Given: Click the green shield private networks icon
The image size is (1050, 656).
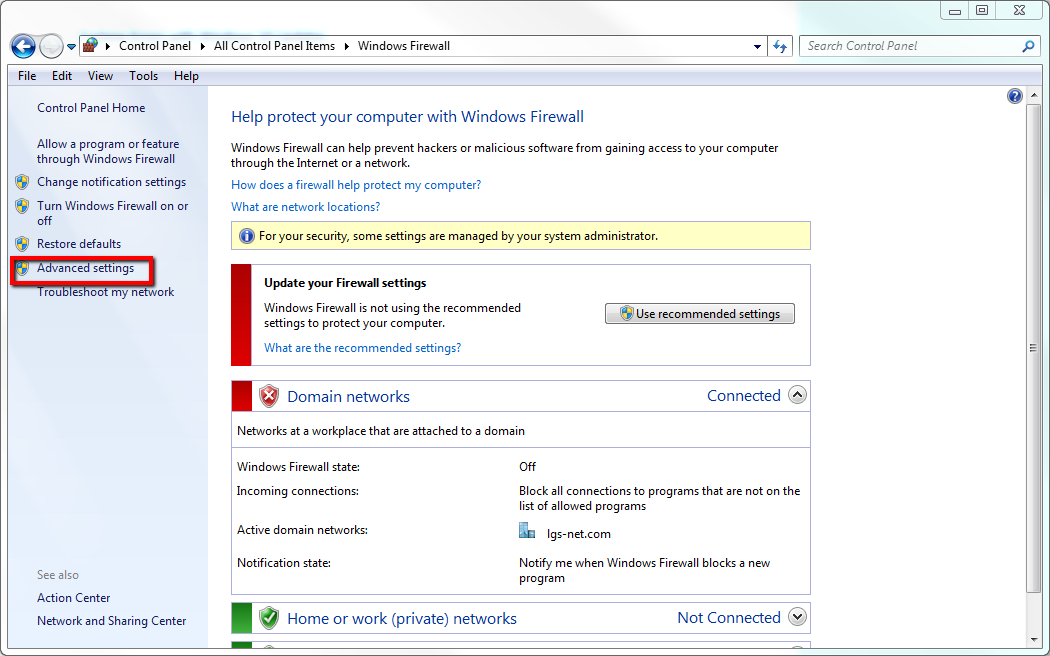Looking at the screenshot, I should 269,618.
